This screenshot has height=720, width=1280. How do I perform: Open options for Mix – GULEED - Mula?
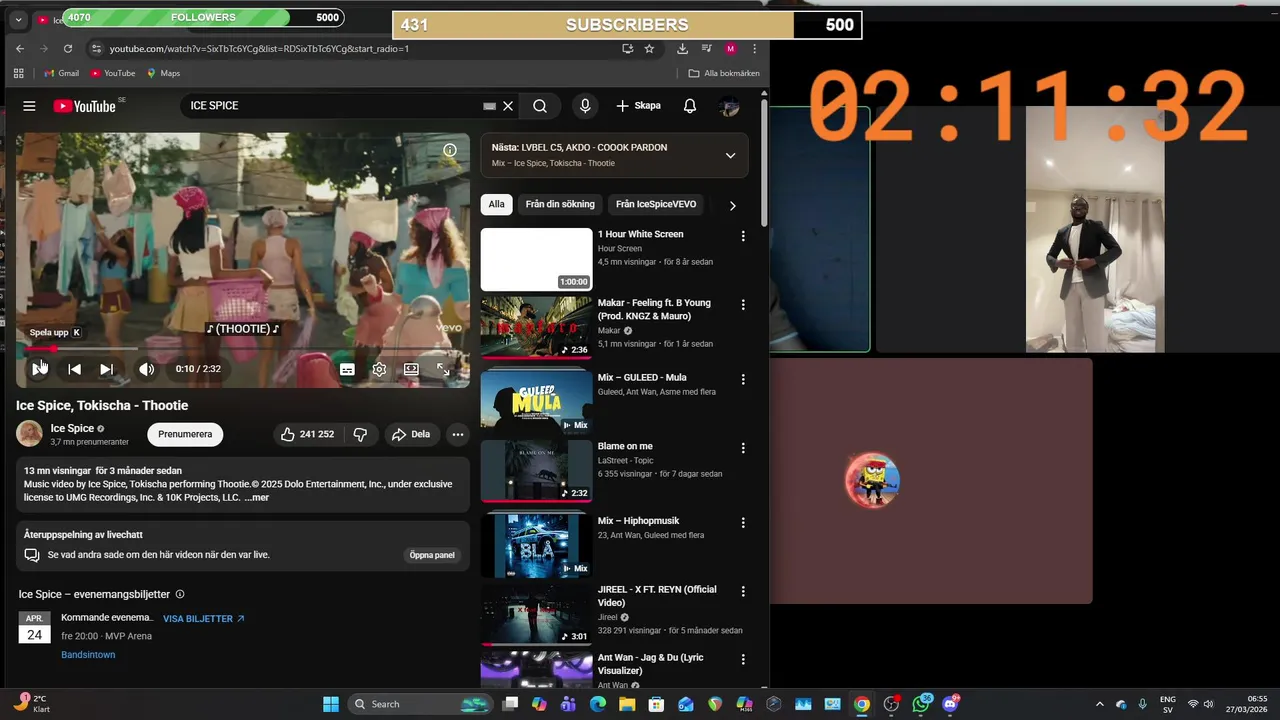[743, 379]
